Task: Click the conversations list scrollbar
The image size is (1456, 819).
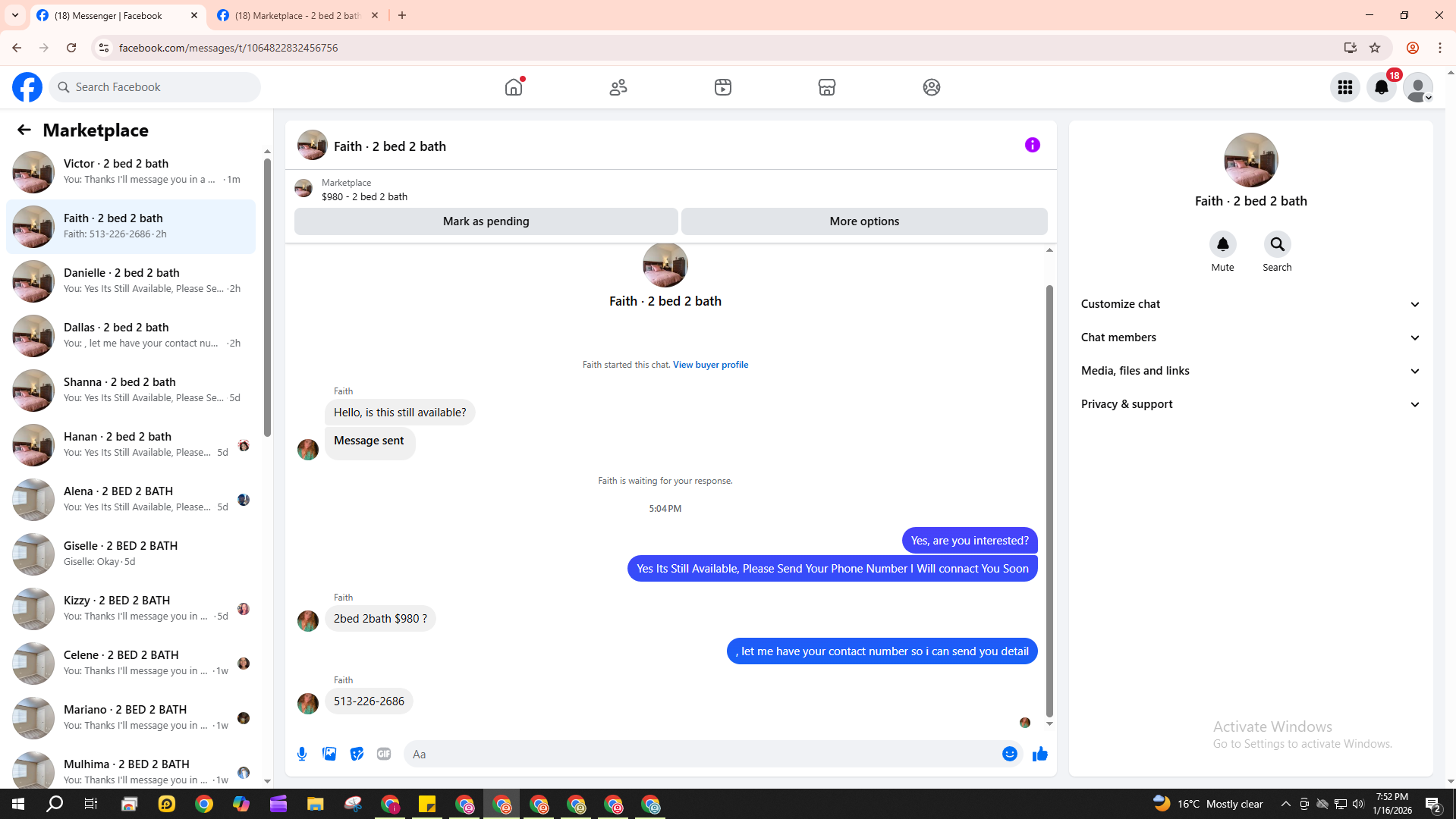Action: pyautogui.click(x=267, y=297)
